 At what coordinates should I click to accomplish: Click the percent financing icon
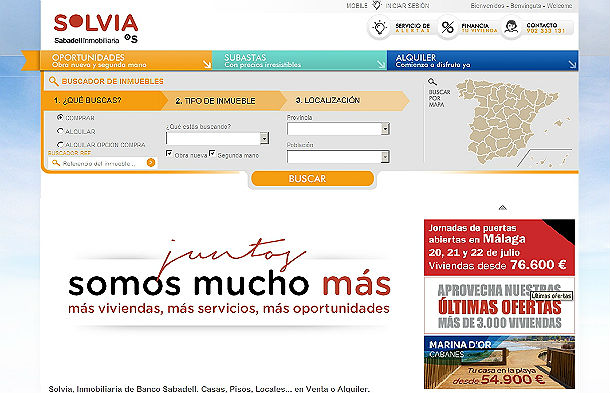(447, 27)
